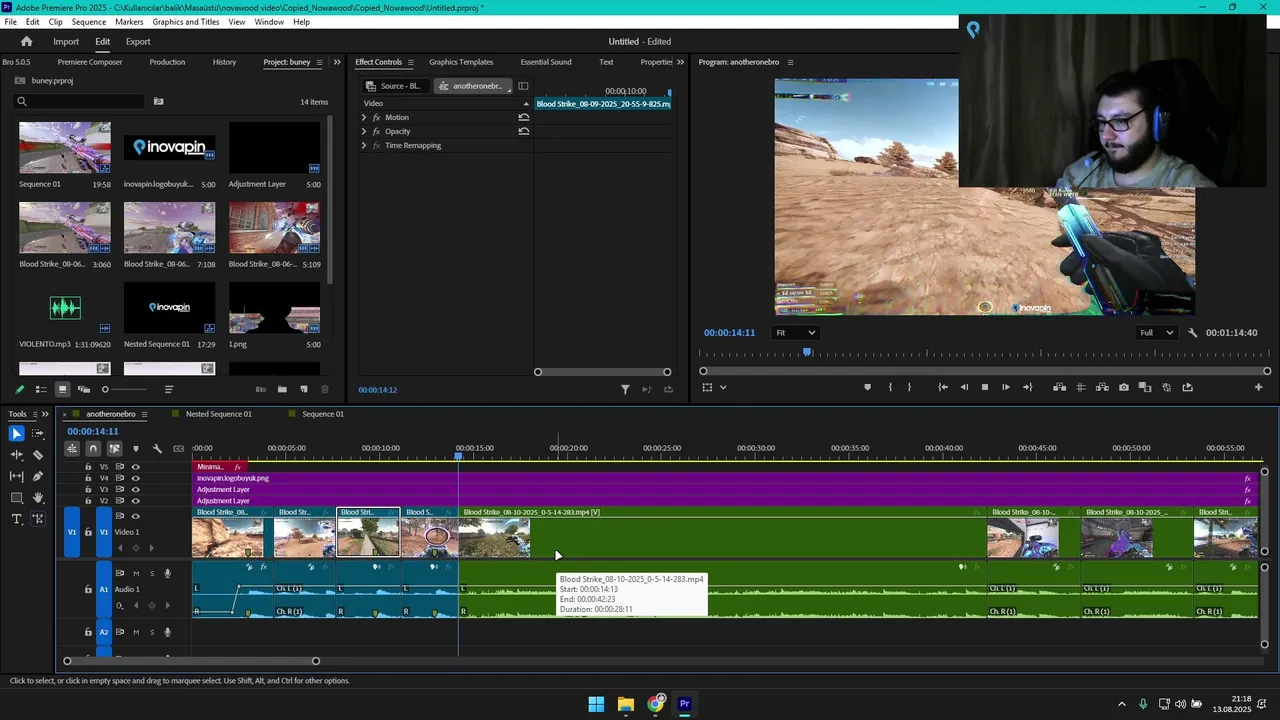Lock the V3 track
1280x720 pixels.
[88, 490]
